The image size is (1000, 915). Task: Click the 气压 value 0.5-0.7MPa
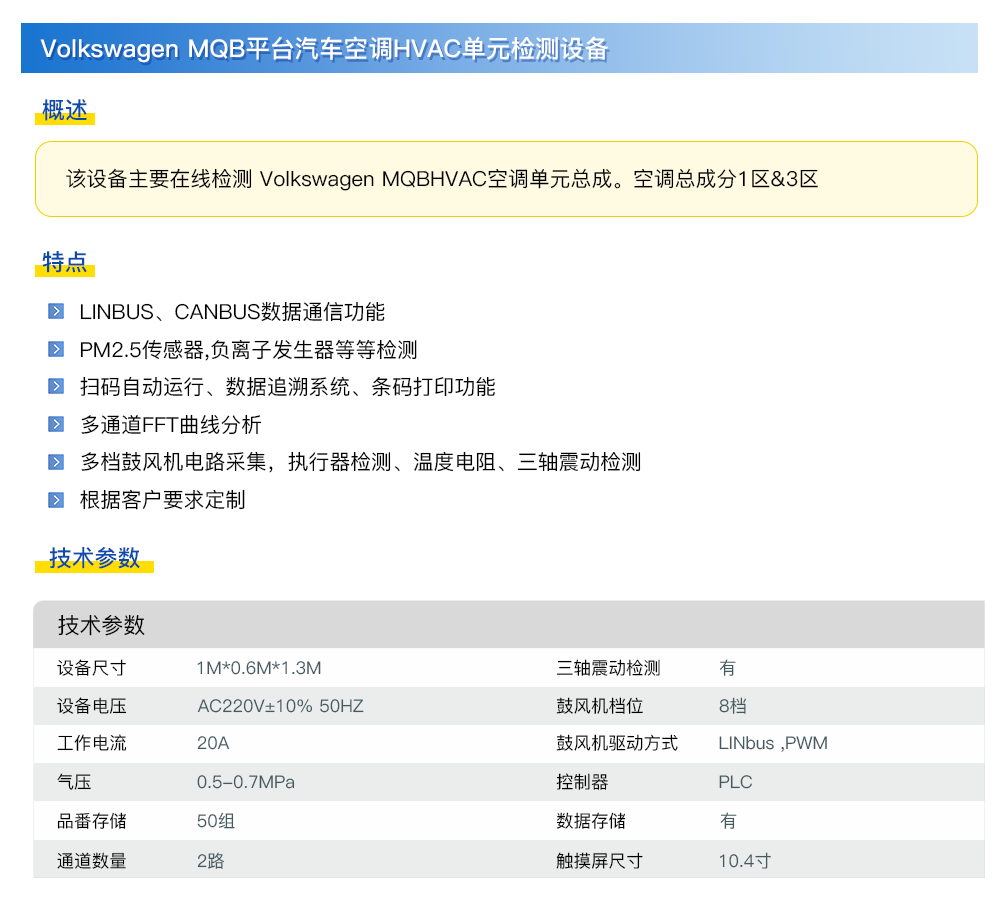(x=245, y=782)
